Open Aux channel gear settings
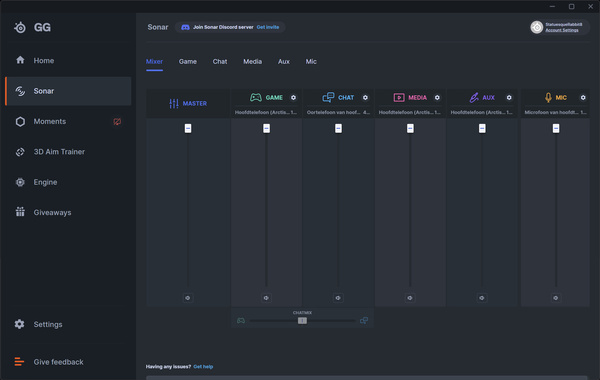Image resolution: width=600 pixels, height=380 pixels. pos(509,98)
